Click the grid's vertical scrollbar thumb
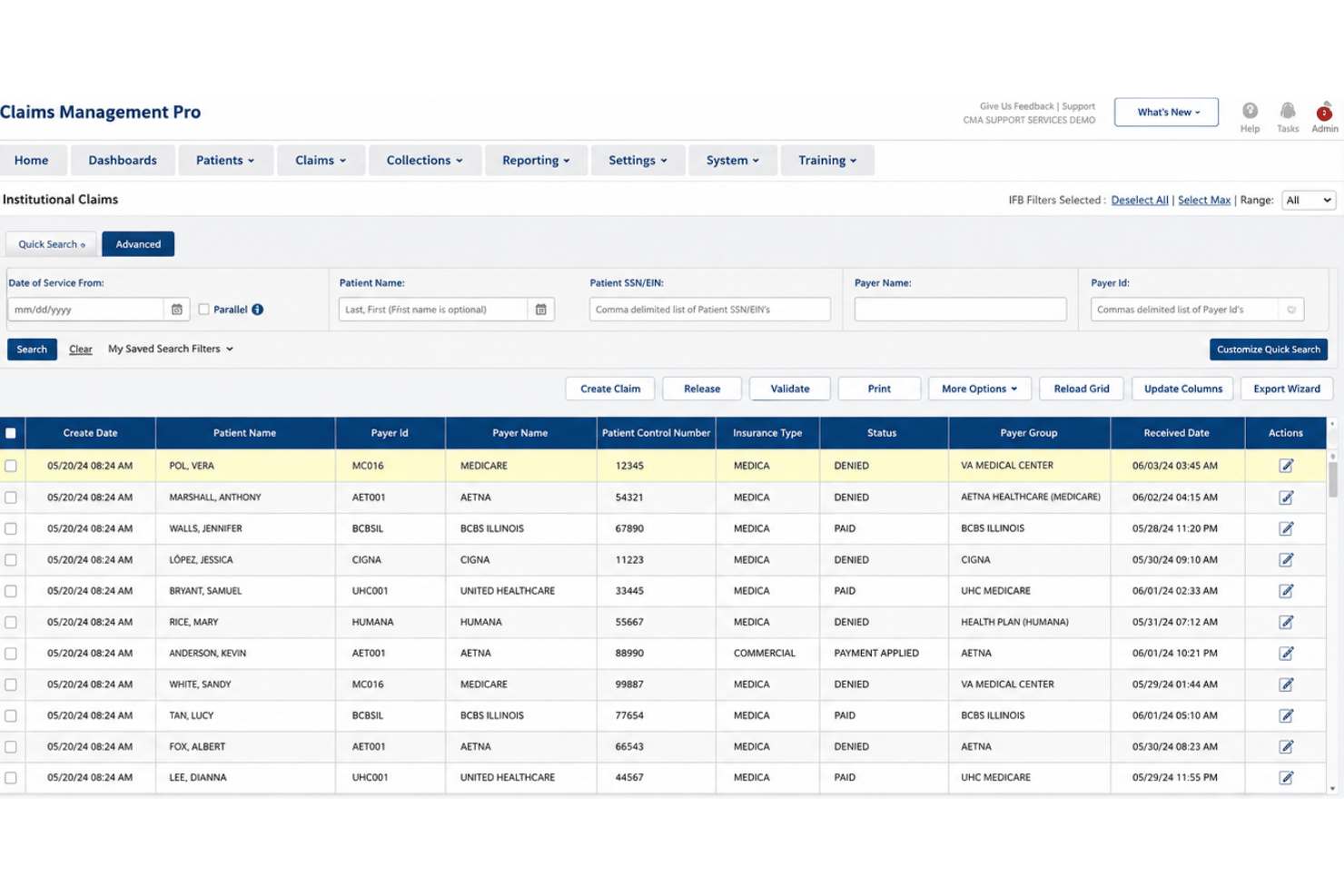Viewport: 1344px width, 896px height. 1332,478
